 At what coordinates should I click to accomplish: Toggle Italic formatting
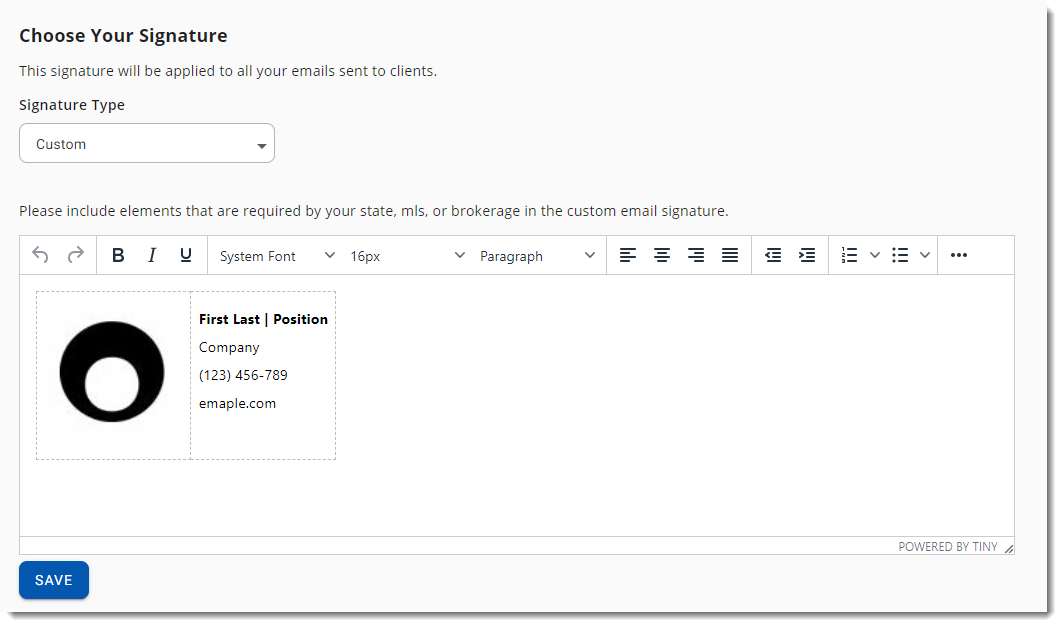point(152,255)
